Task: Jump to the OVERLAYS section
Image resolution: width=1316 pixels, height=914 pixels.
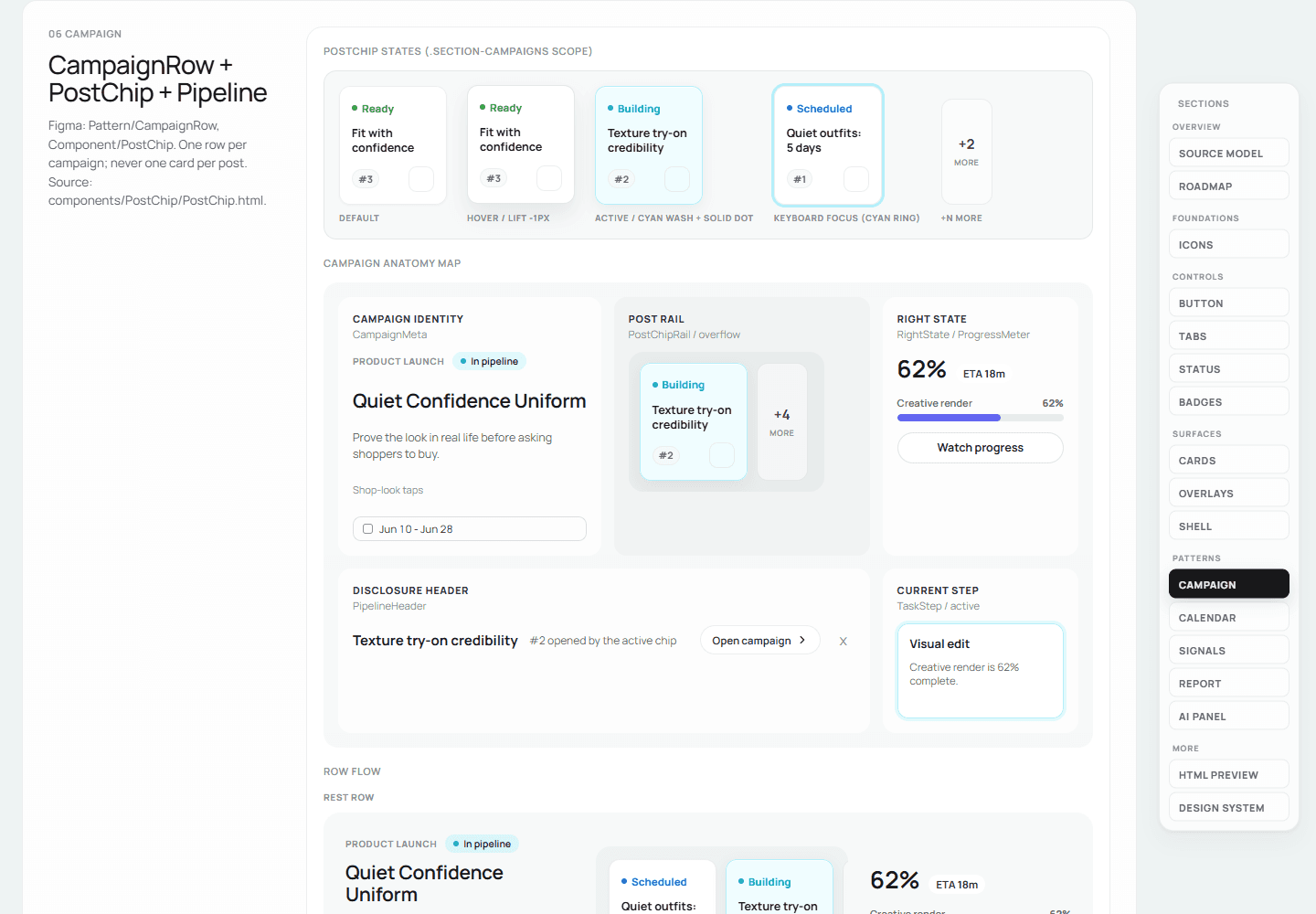Action: (x=1228, y=494)
